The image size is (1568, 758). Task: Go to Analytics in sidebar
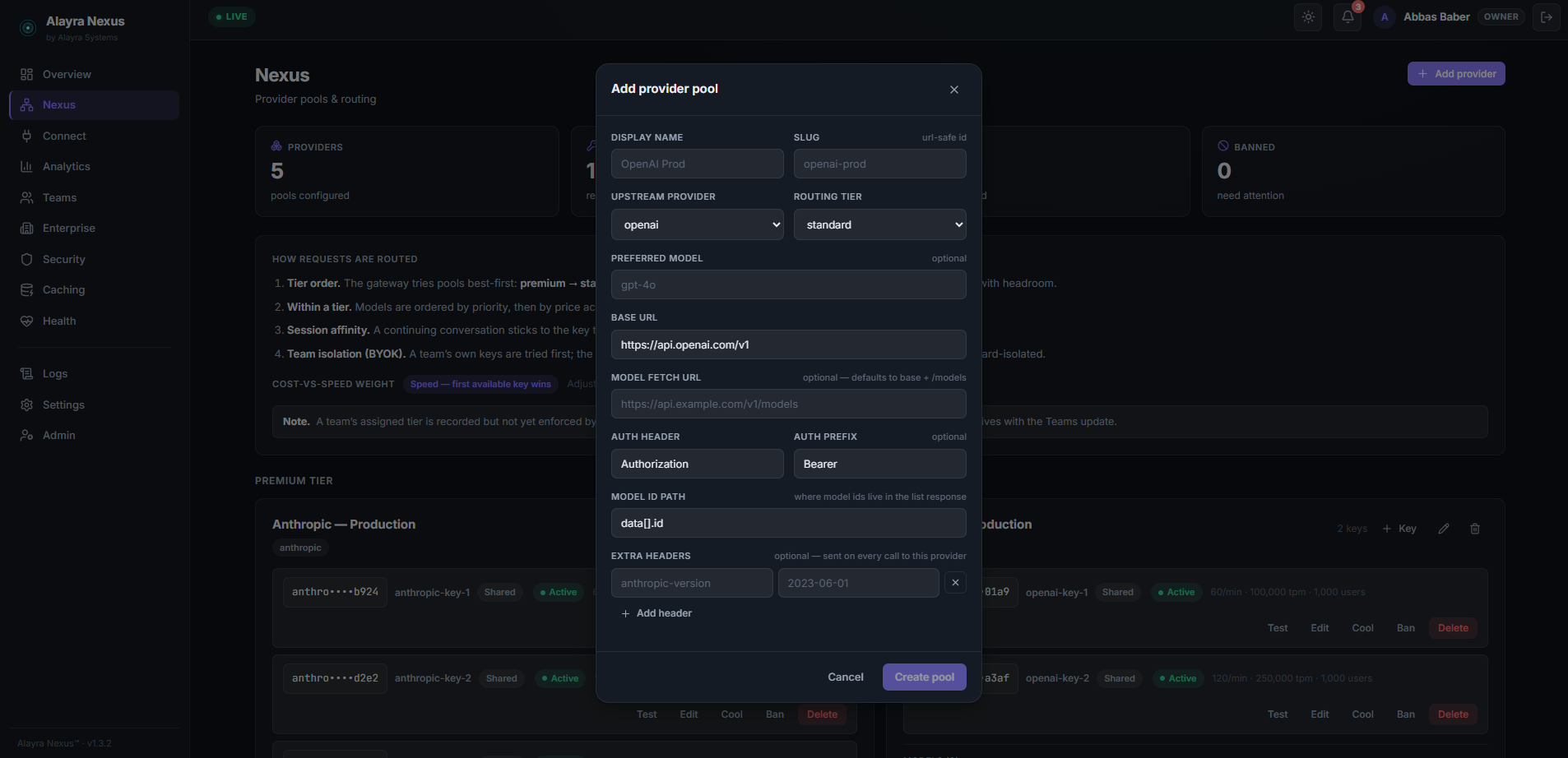(x=94, y=167)
